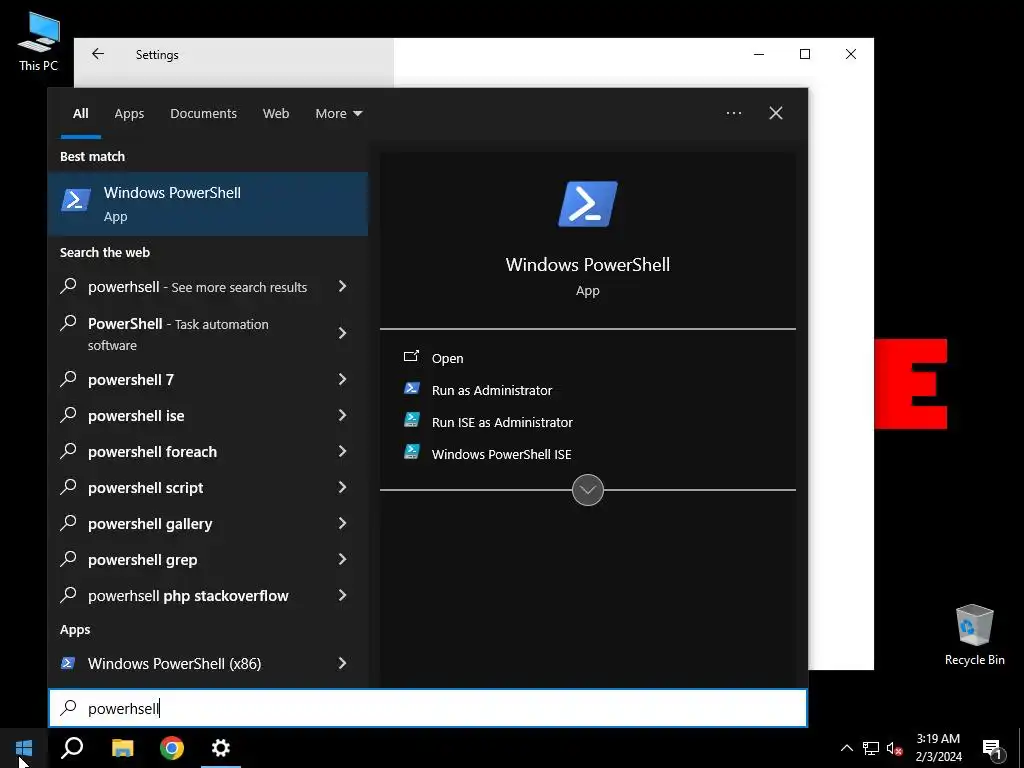Switch to the All search tab

(x=81, y=113)
